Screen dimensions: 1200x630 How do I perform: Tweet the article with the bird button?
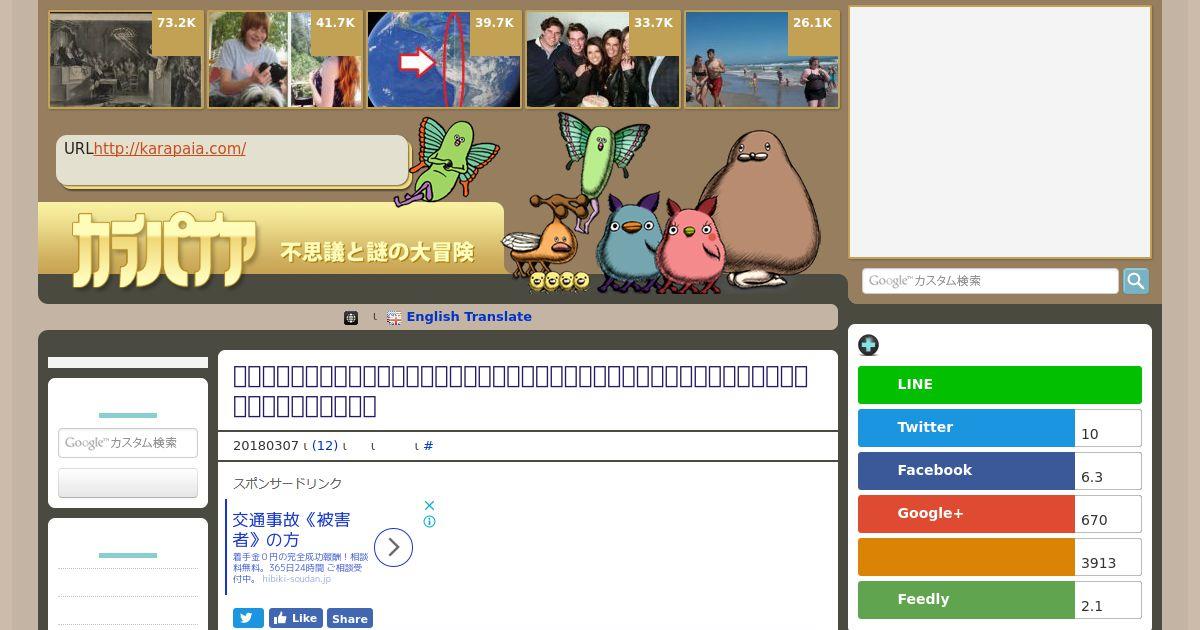(x=248, y=618)
